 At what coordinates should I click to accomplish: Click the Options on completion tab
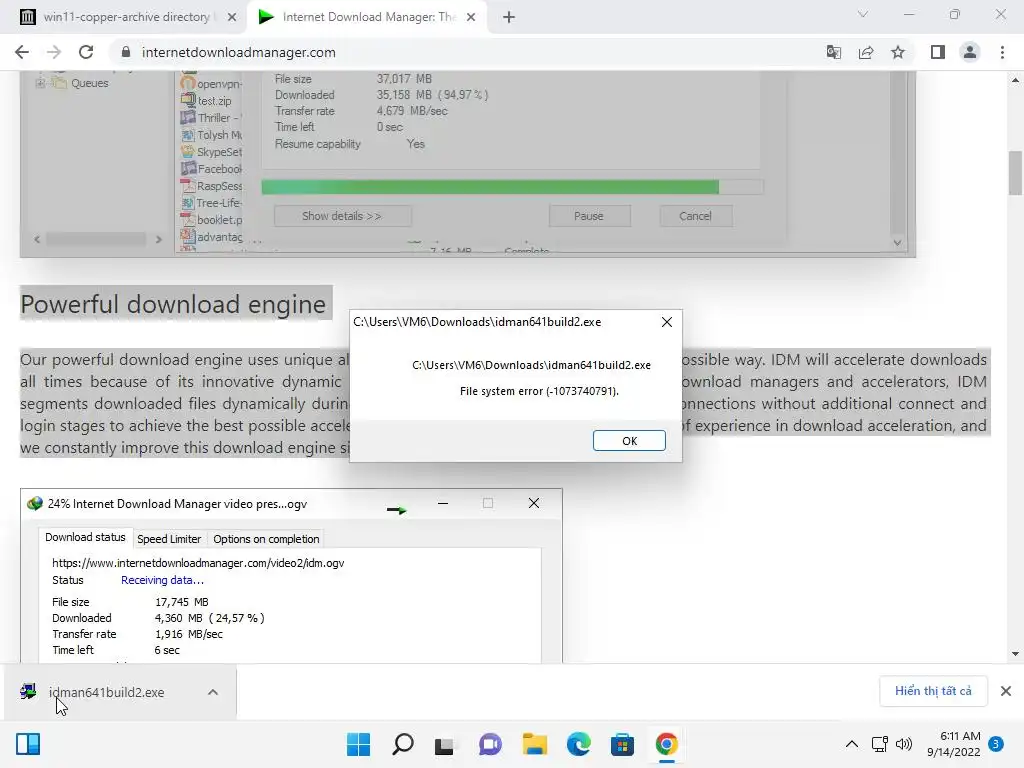(x=266, y=539)
